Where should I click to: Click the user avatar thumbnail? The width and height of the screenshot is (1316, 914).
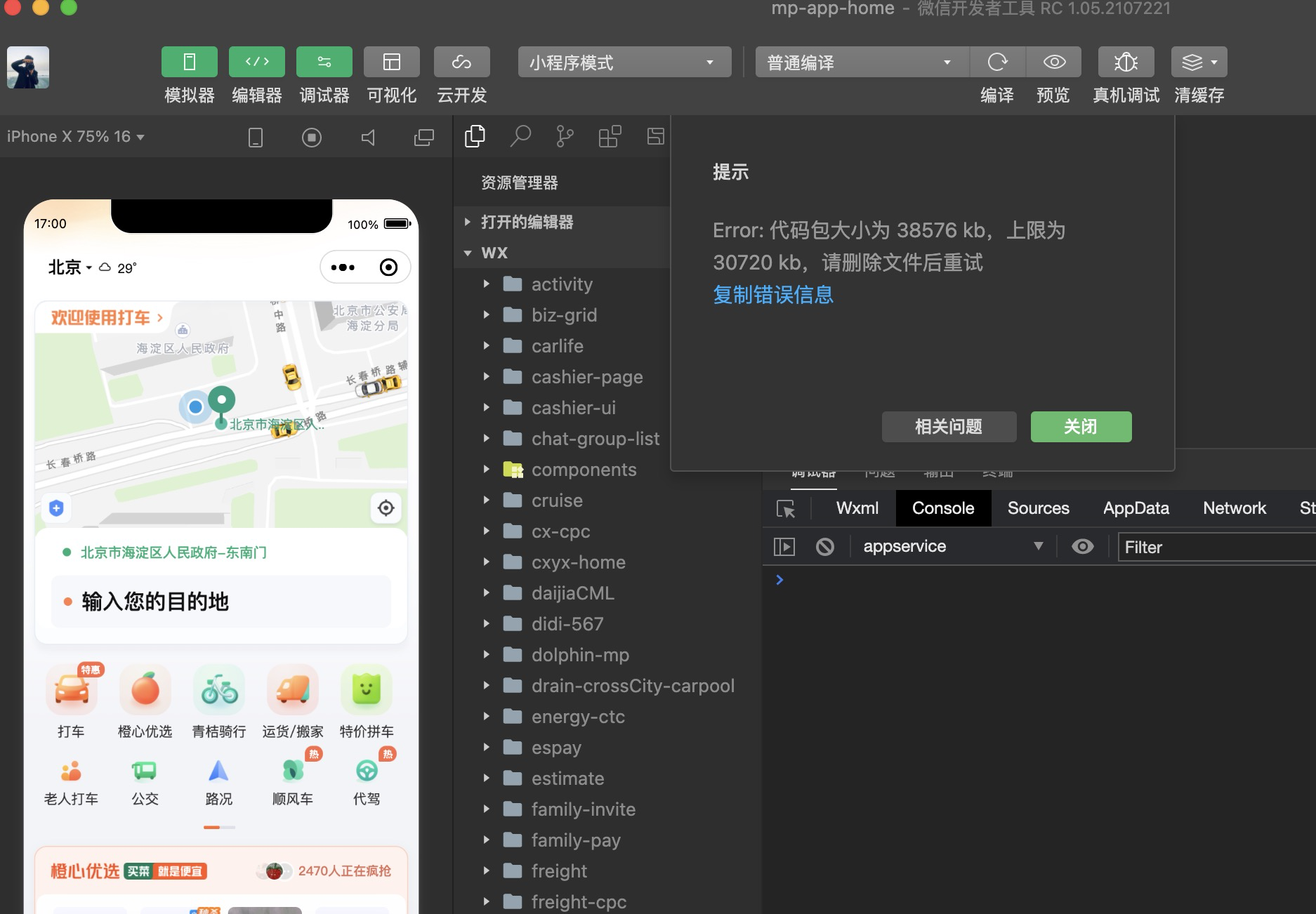pyautogui.click(x=28, y=67)
